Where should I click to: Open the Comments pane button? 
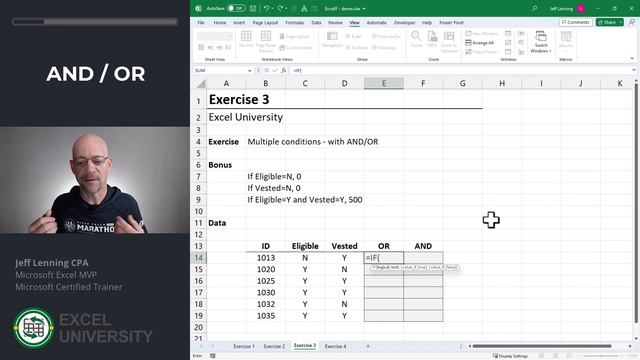[576, 22]
